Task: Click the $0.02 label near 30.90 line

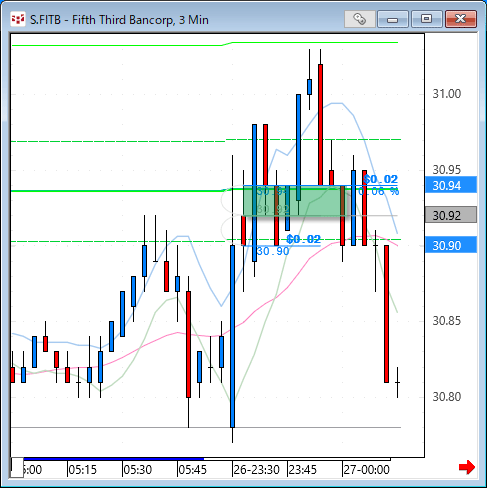Action: point(303,239)
